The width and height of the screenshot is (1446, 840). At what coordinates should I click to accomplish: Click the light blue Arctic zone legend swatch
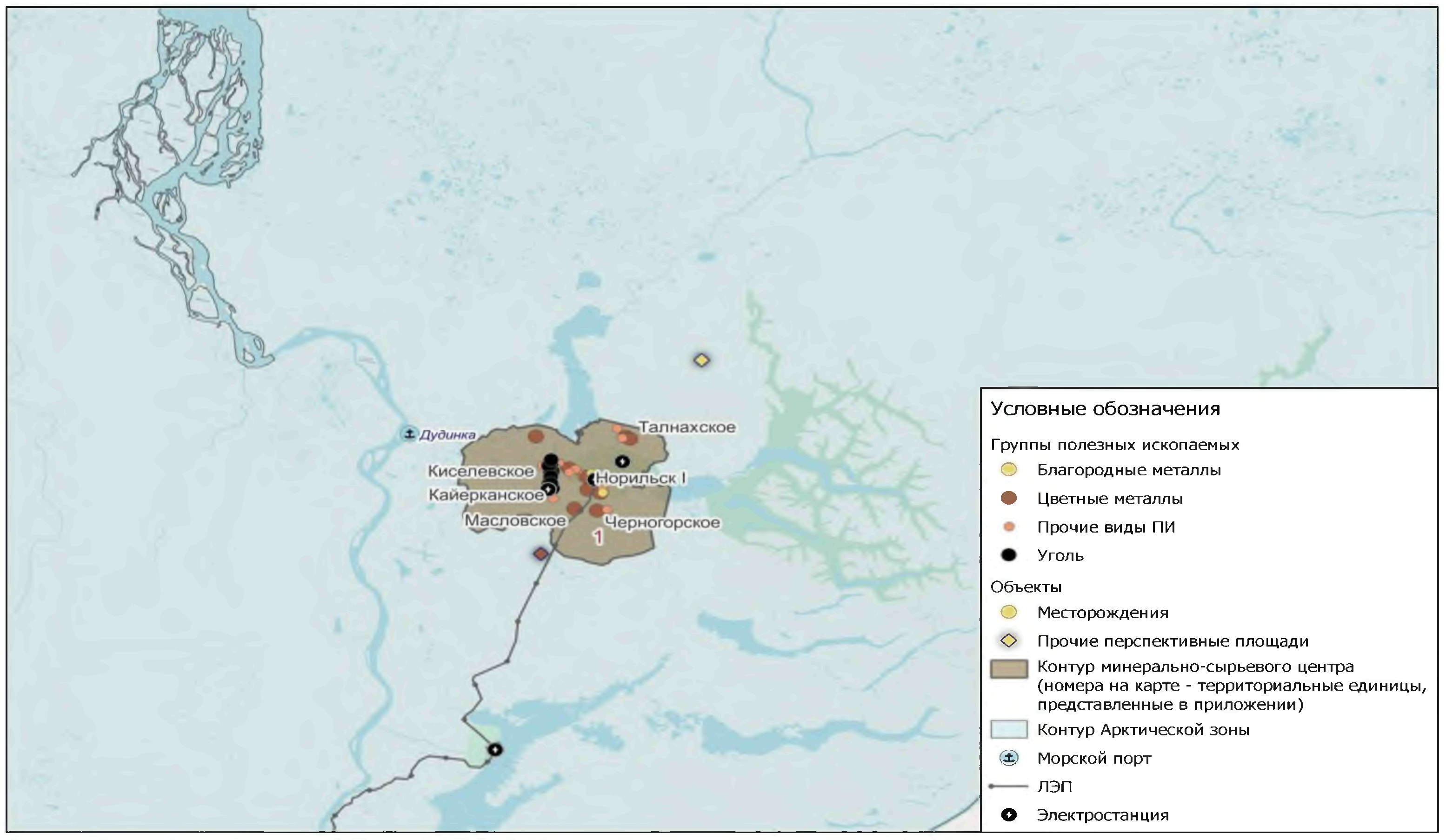tap(1009, 729)
